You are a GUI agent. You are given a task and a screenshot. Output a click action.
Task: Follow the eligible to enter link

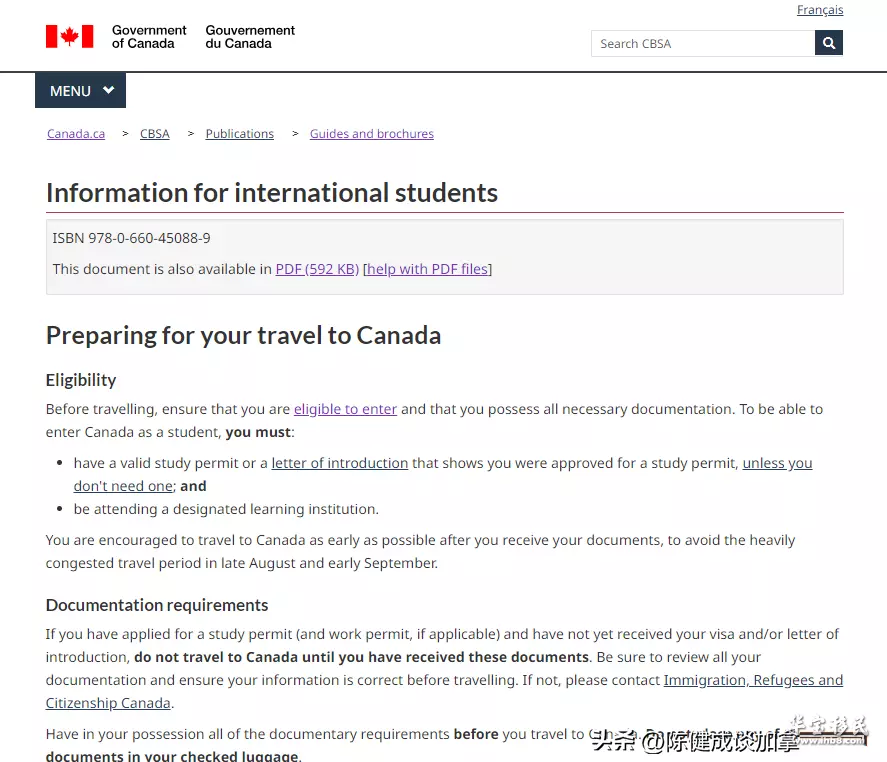345,409
